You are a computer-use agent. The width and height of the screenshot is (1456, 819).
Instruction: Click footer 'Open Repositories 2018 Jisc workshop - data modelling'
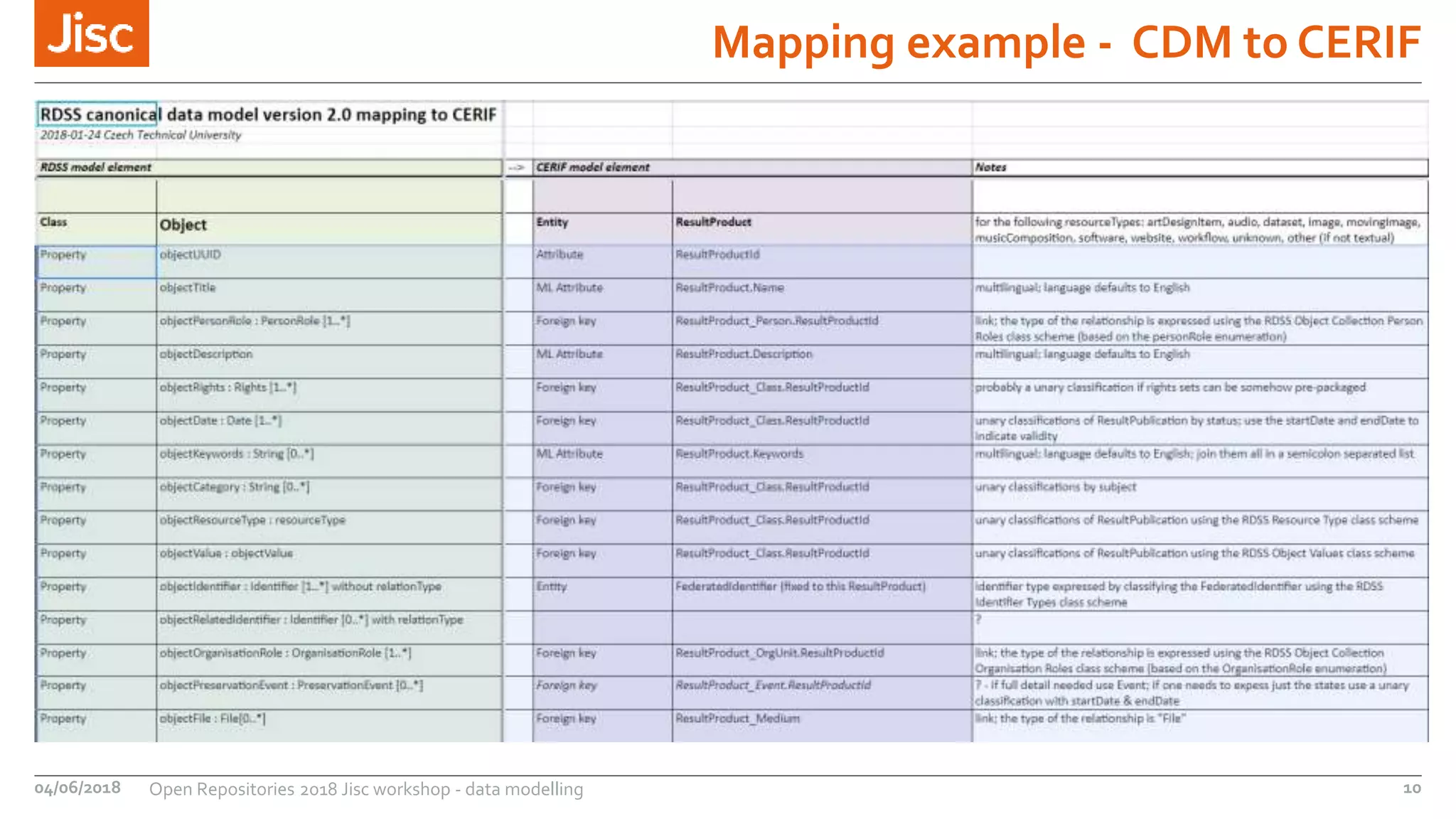click(x=366, y=789)
